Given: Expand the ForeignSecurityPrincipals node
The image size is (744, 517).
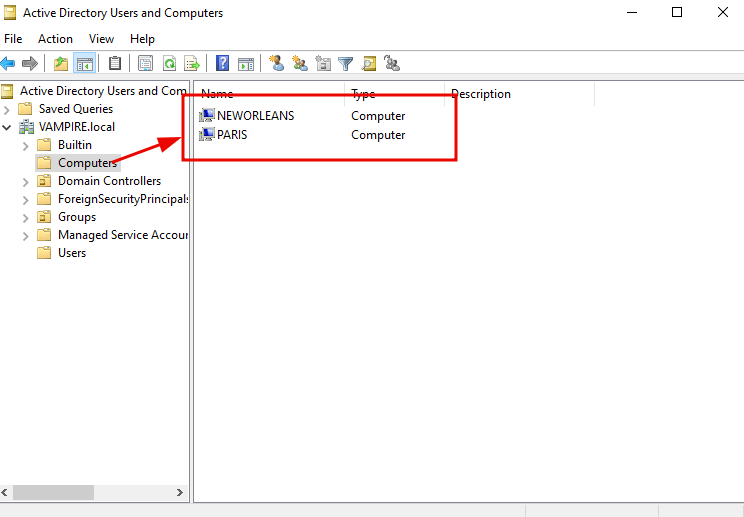Looking at the screenshot, I should click(26, 200).
